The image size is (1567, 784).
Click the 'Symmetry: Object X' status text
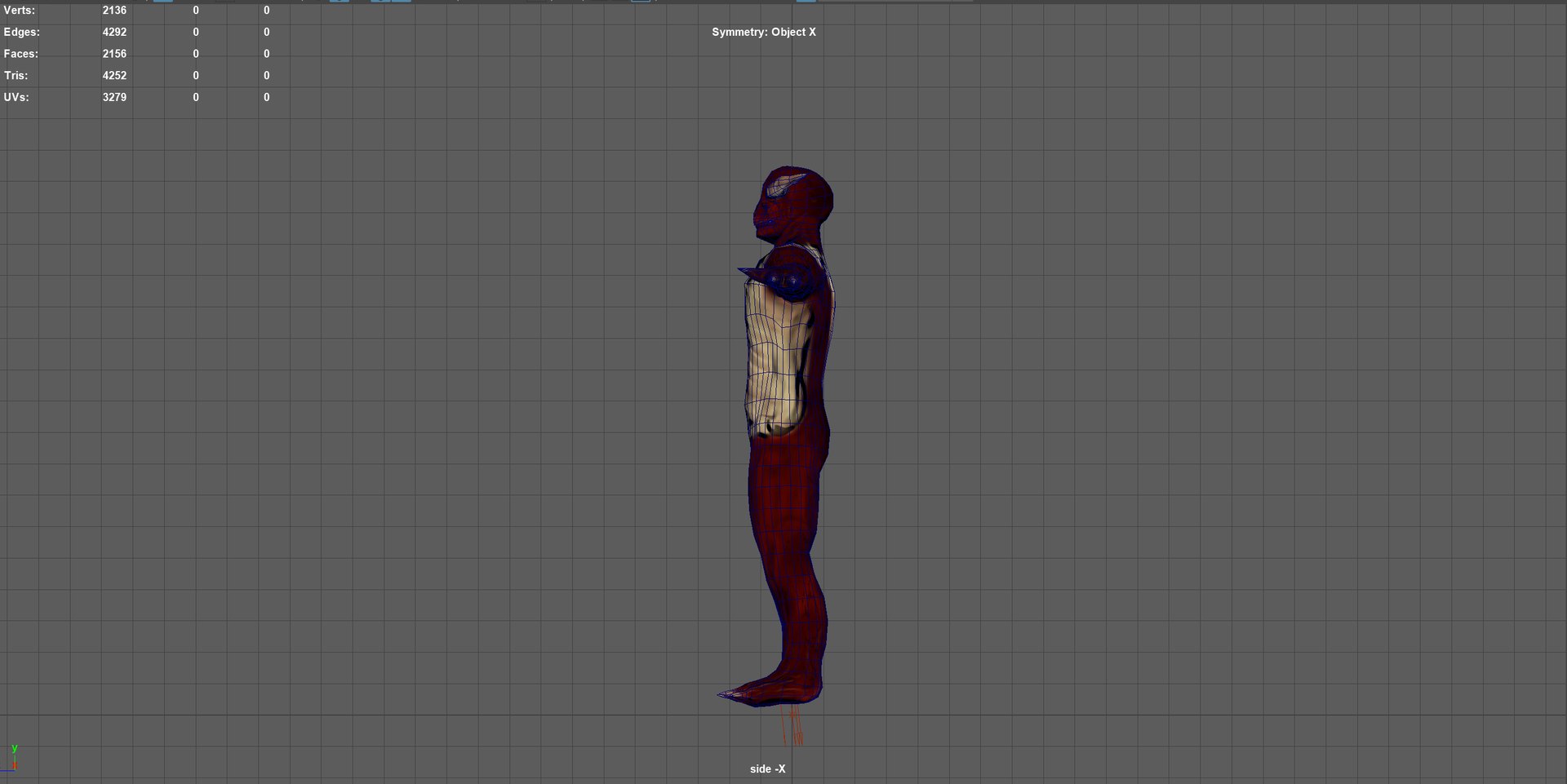(764, 32)
